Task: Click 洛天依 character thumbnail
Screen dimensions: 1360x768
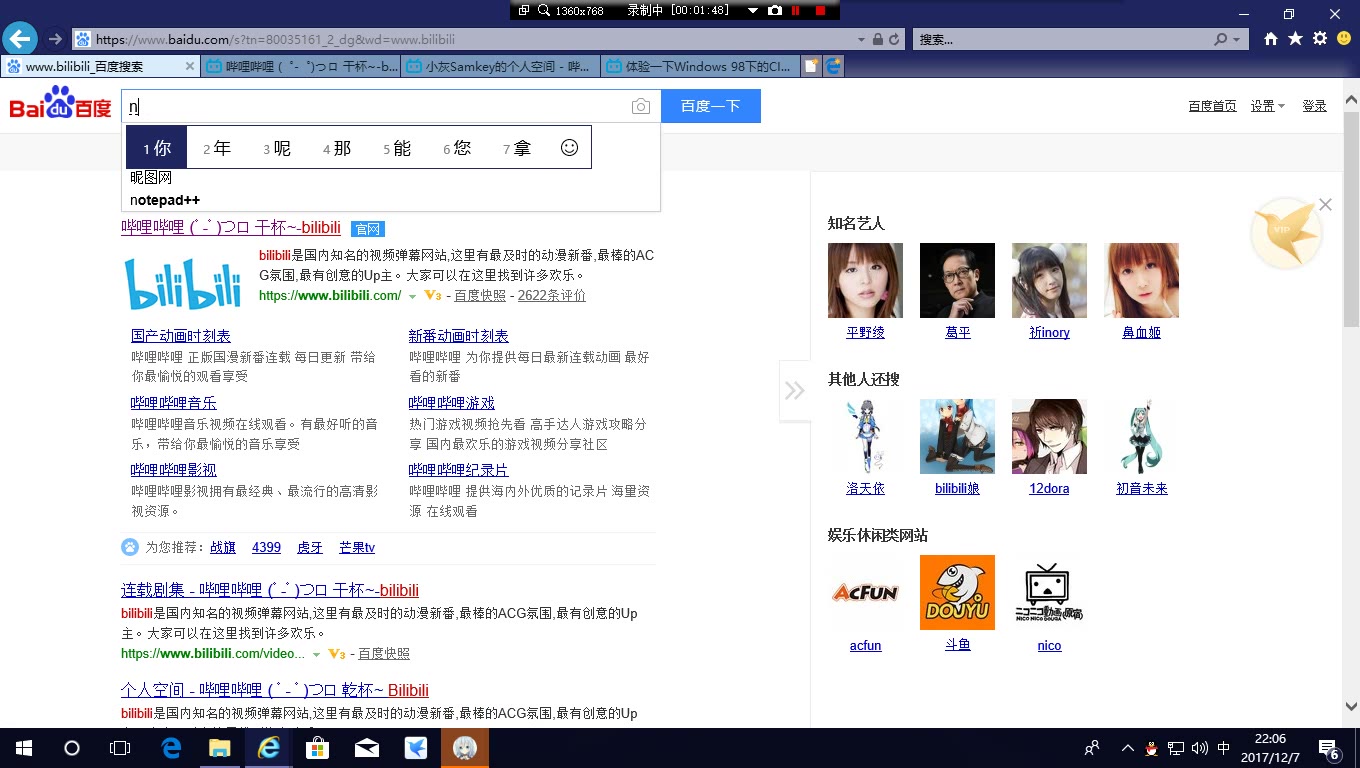Action: 865,436
